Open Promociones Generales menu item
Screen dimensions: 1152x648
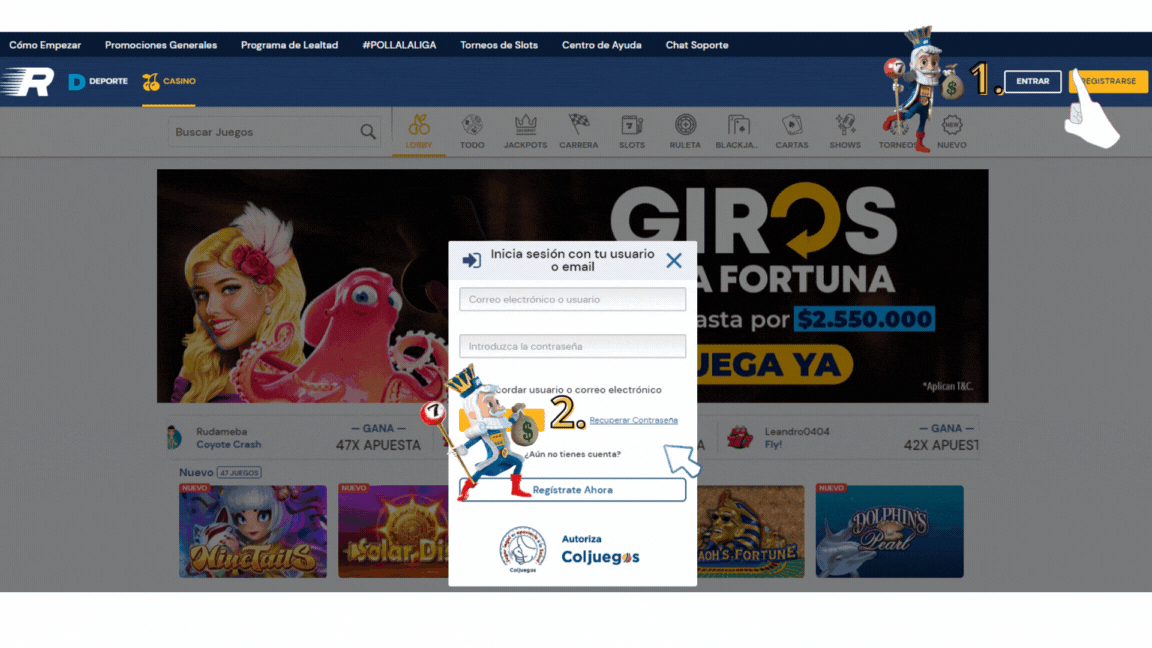click(161, 45)
